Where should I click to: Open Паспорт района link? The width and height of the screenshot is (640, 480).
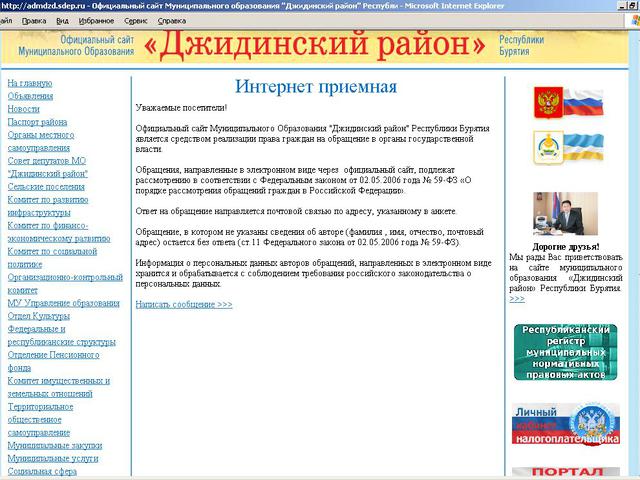[x=37, y=122]
